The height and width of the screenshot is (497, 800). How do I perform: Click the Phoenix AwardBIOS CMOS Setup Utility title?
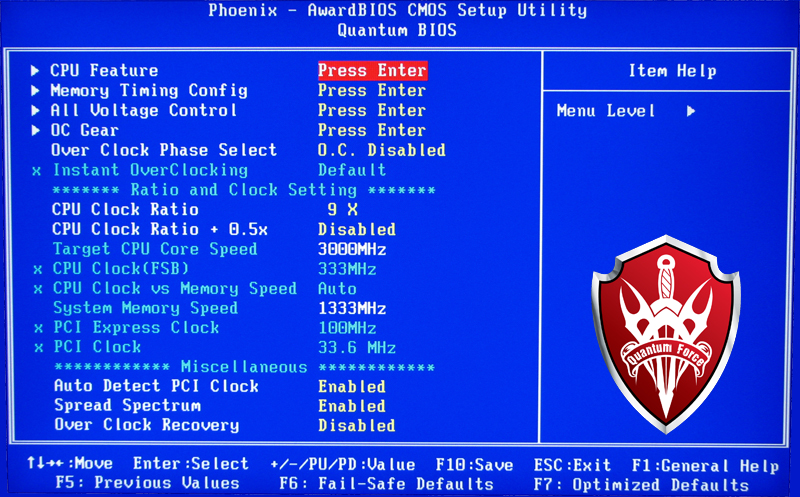tap(397, 10)
